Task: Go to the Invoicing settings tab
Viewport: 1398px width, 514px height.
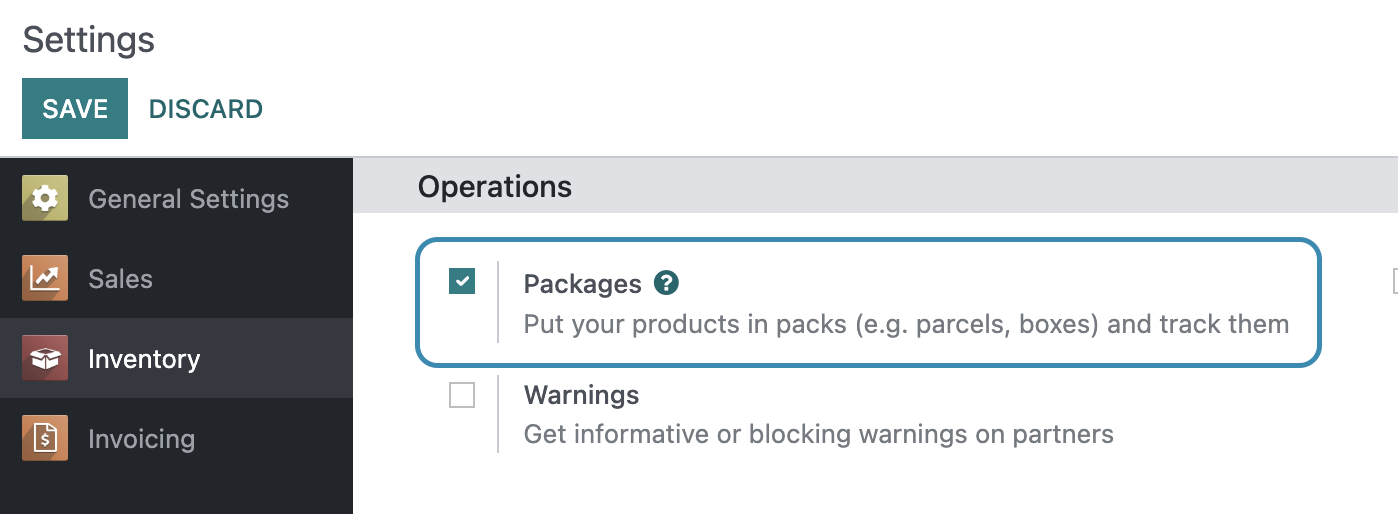Action: point(141,439)
